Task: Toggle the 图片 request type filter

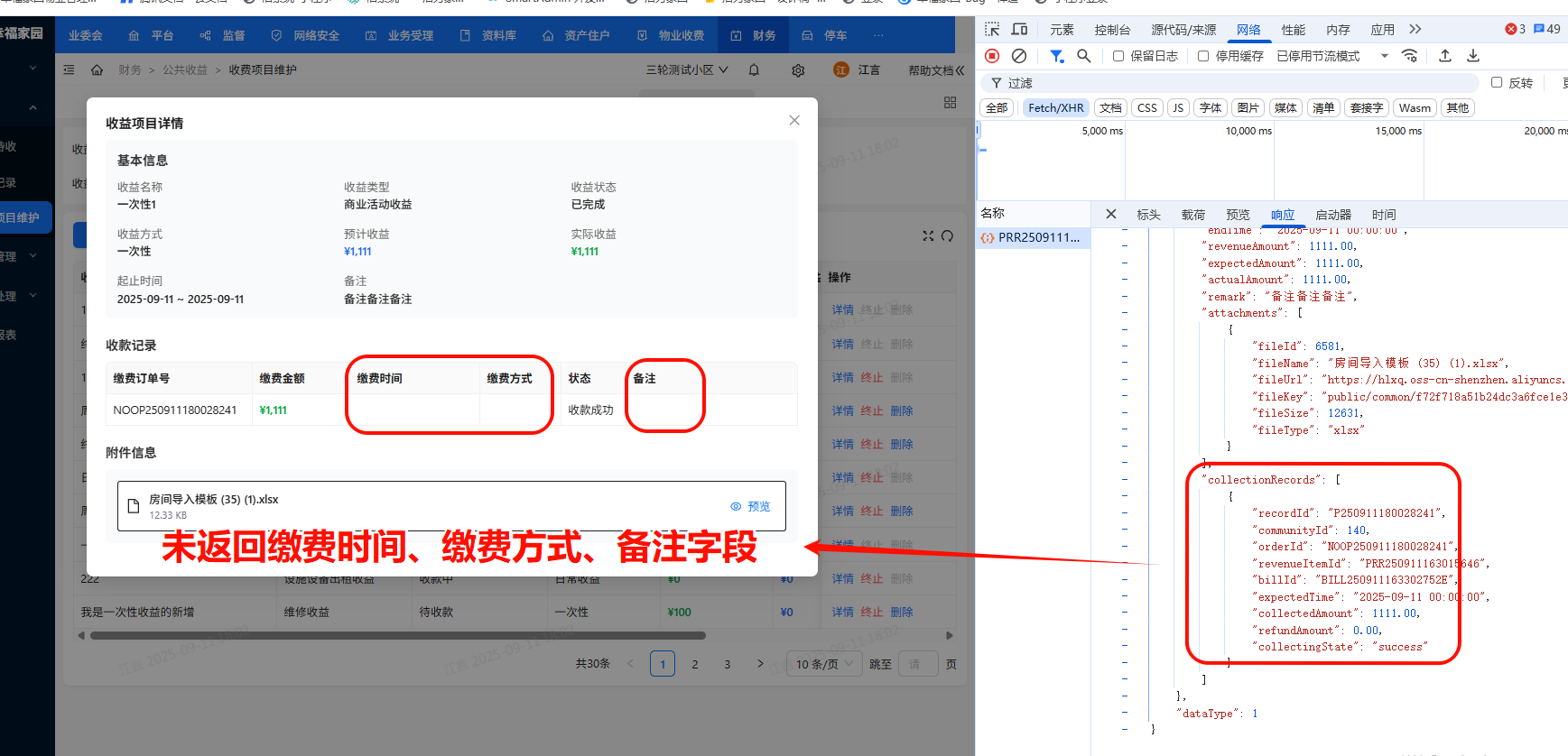Action: click(x=1248, y=107)
